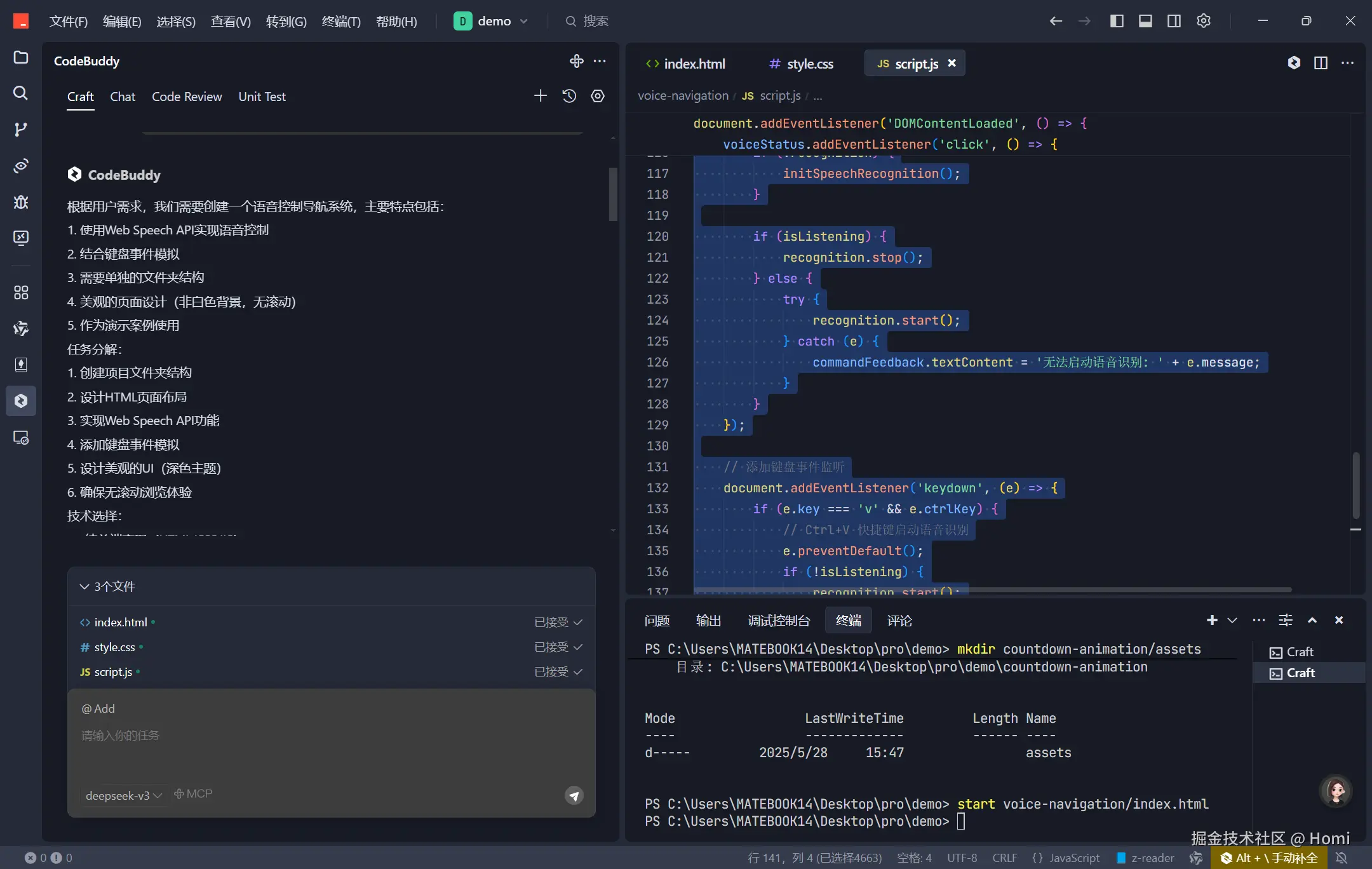Toggle notifications bell in status bar
1372x869 pixels.
[1342, 858]
